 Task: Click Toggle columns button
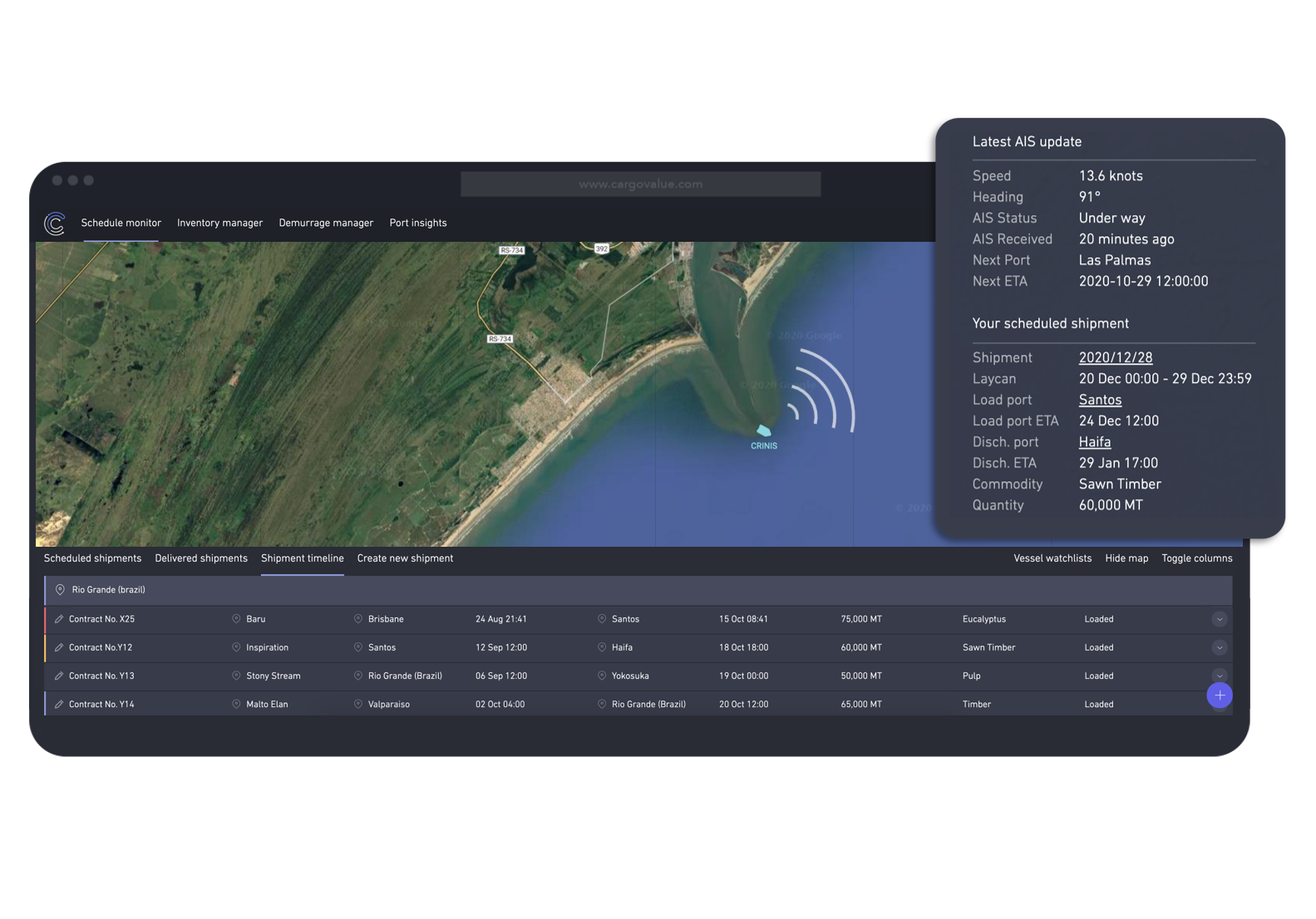tap(1197, 558)
